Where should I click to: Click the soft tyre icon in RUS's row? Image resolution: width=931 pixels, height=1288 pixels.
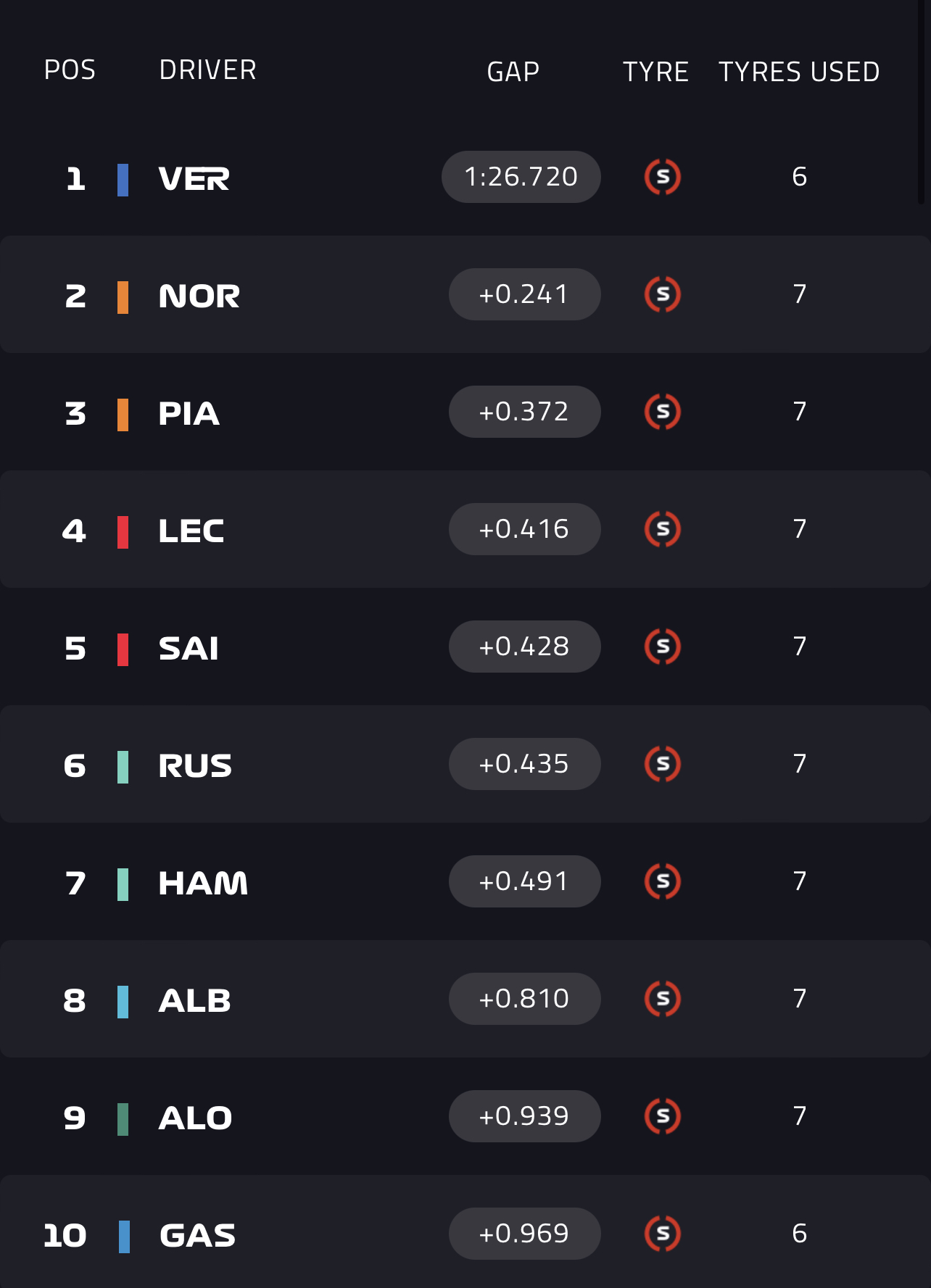pyautogui.click(x=662, y=764)
